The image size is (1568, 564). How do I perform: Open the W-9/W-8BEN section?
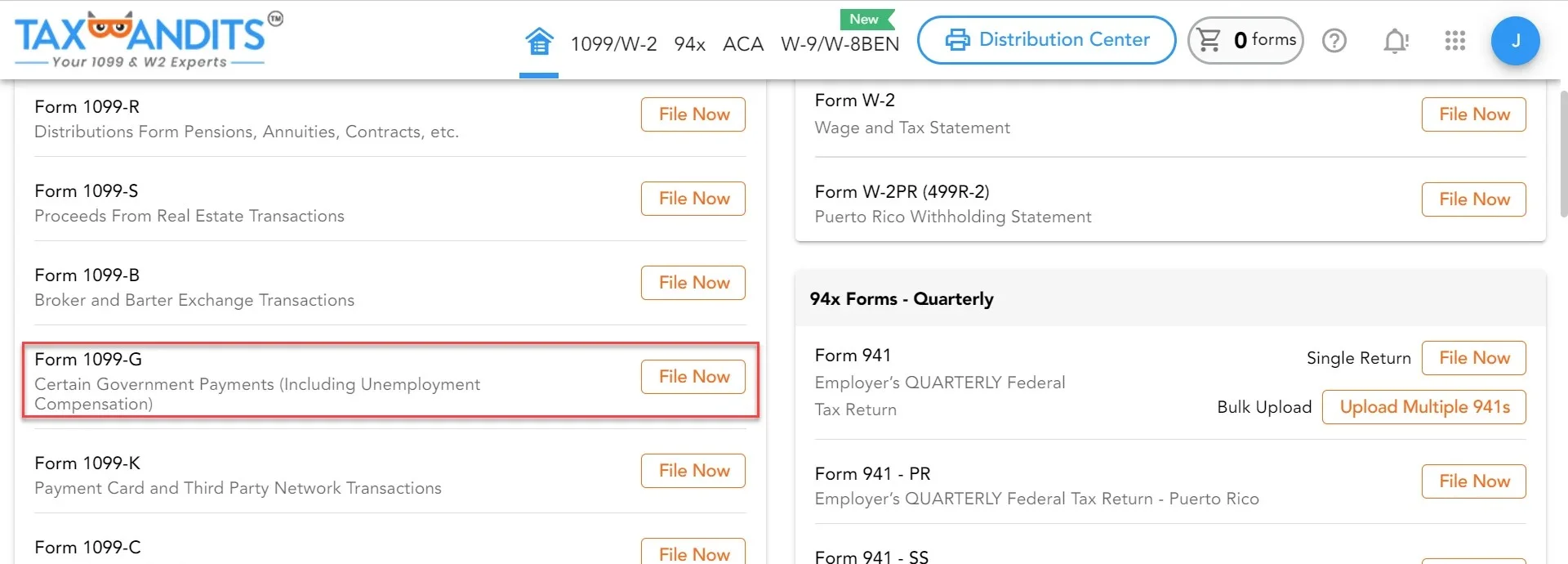coord(840,44)
